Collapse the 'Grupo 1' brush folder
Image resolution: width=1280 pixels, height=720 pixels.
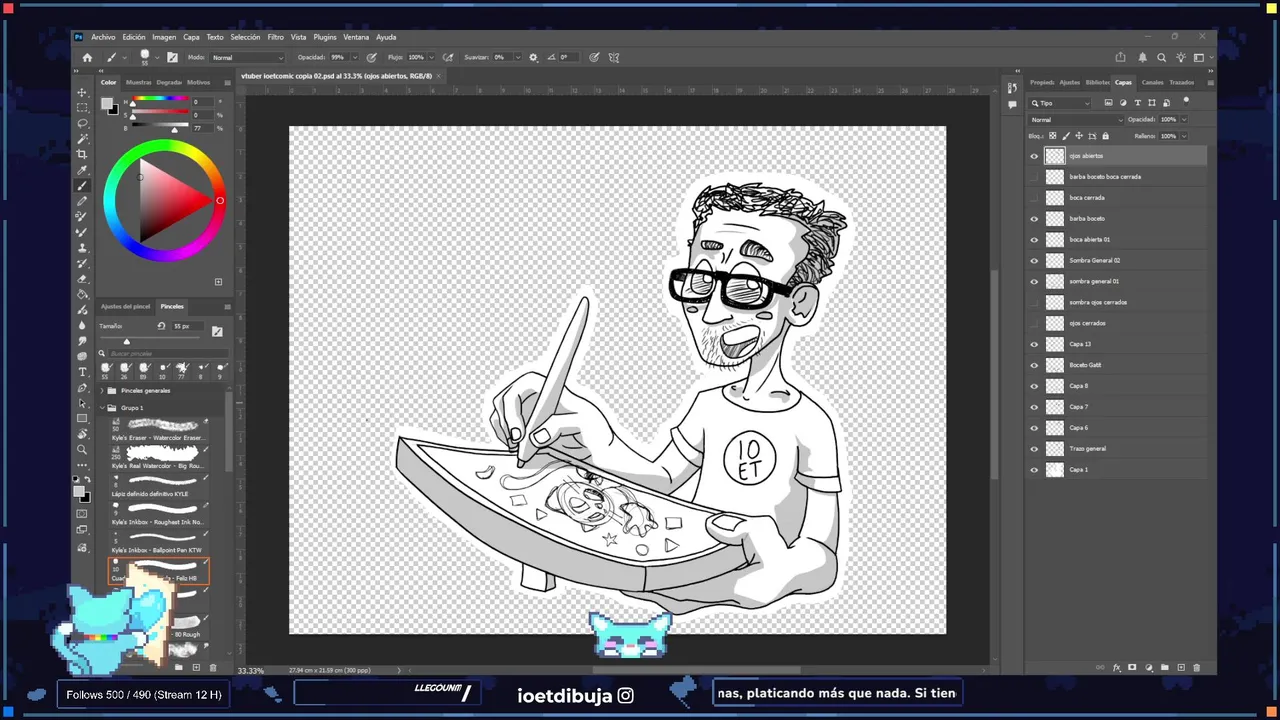pyautogui.click(x=102, y=408)
